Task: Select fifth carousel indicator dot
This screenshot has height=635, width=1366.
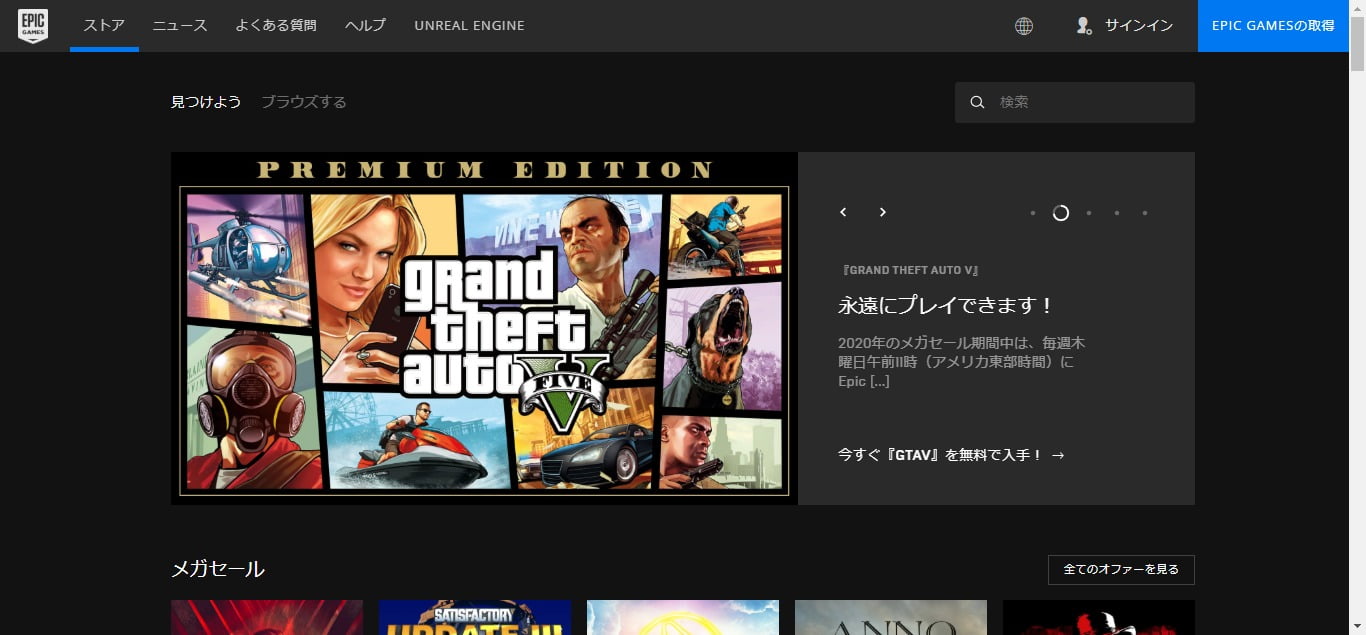Action: (x=1145, y=213)
